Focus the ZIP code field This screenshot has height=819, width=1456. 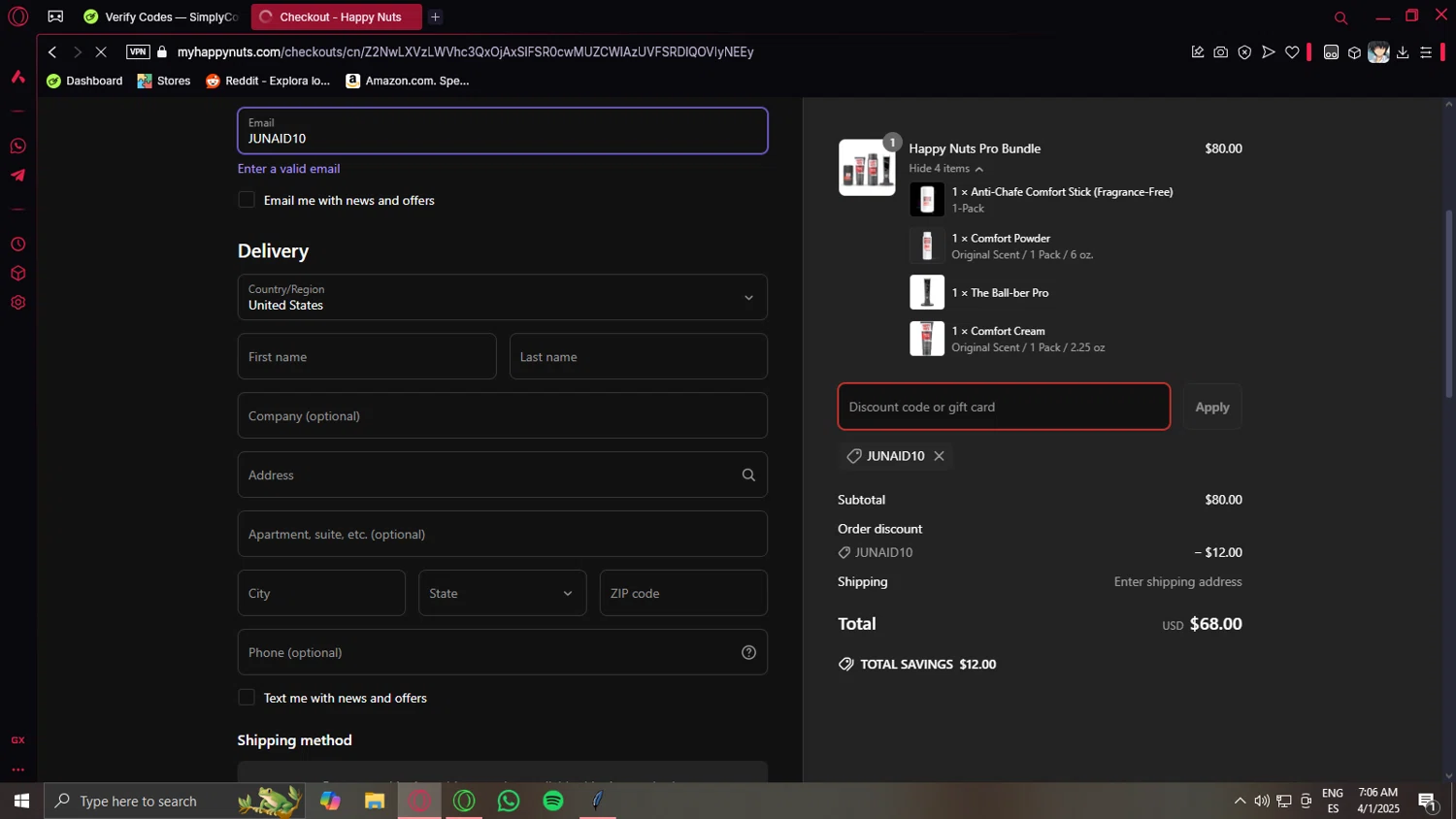(x=683, y=593)
